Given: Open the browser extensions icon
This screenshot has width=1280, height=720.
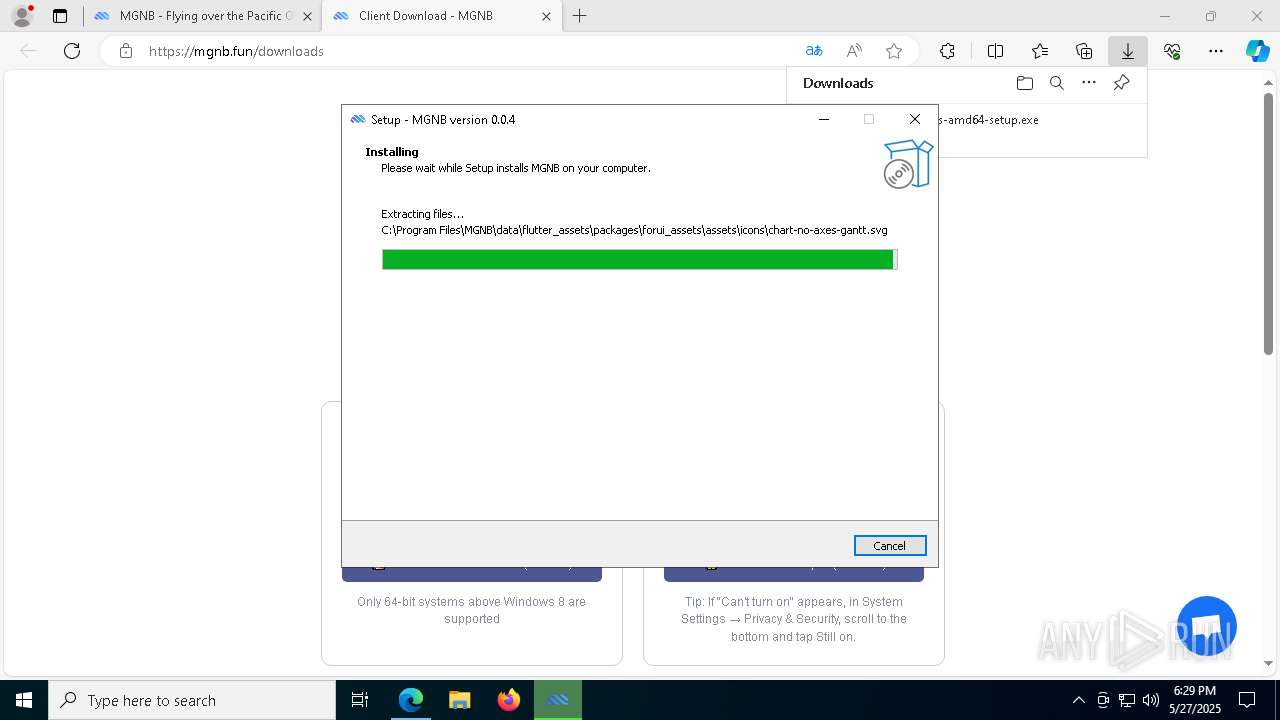Looking at the screenshot, I should [x=947, y=51].
